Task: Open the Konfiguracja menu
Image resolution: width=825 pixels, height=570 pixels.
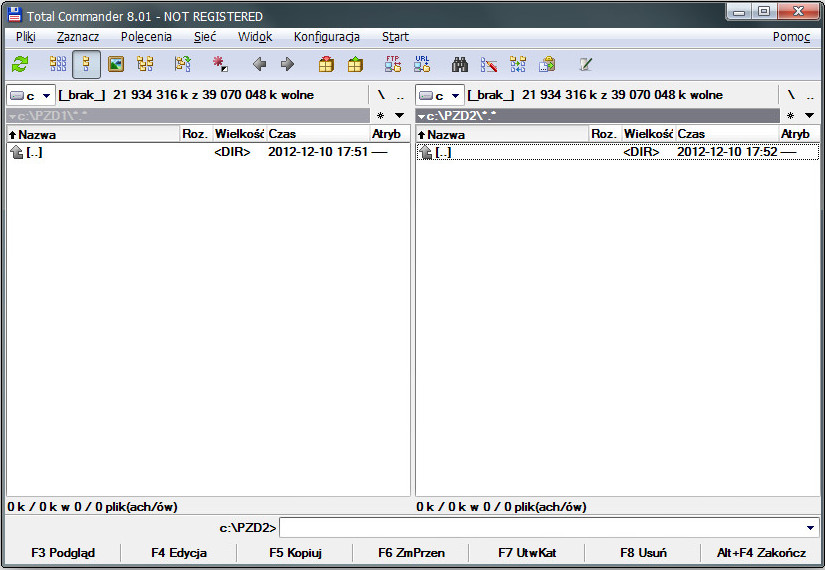Action: tap(326, 37)
